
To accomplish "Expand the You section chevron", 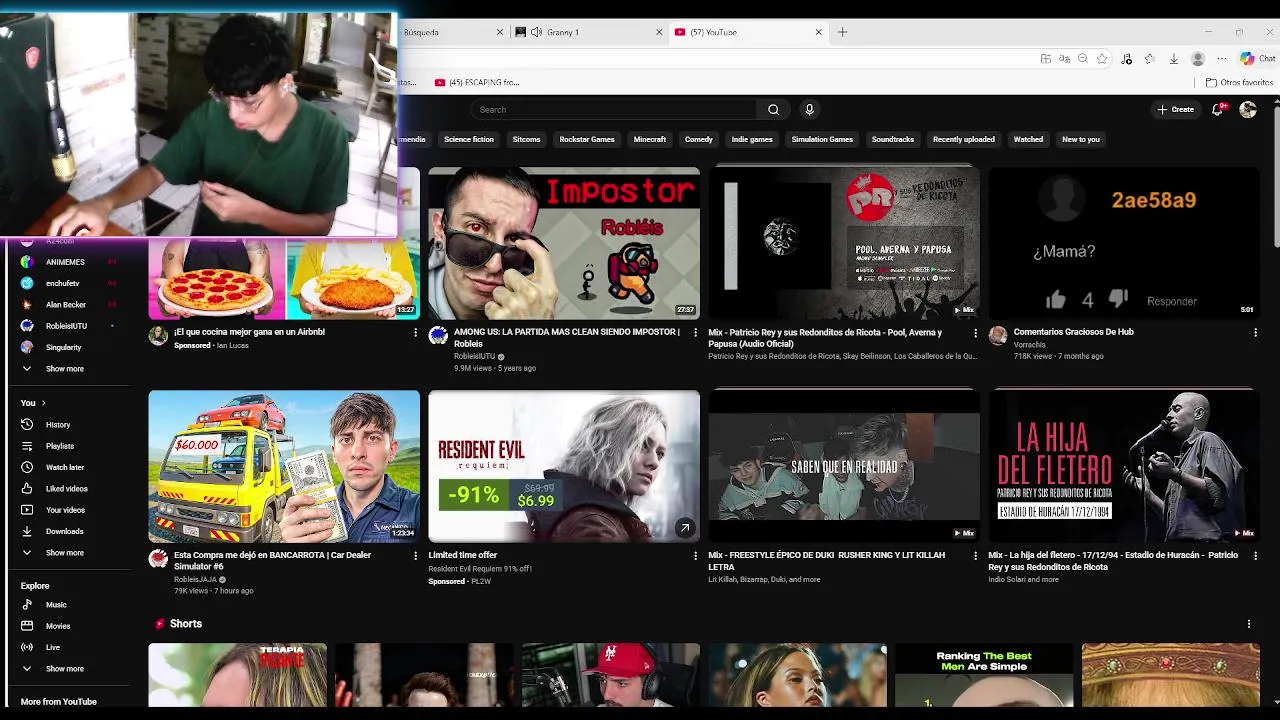I will (x=43, y=403).
